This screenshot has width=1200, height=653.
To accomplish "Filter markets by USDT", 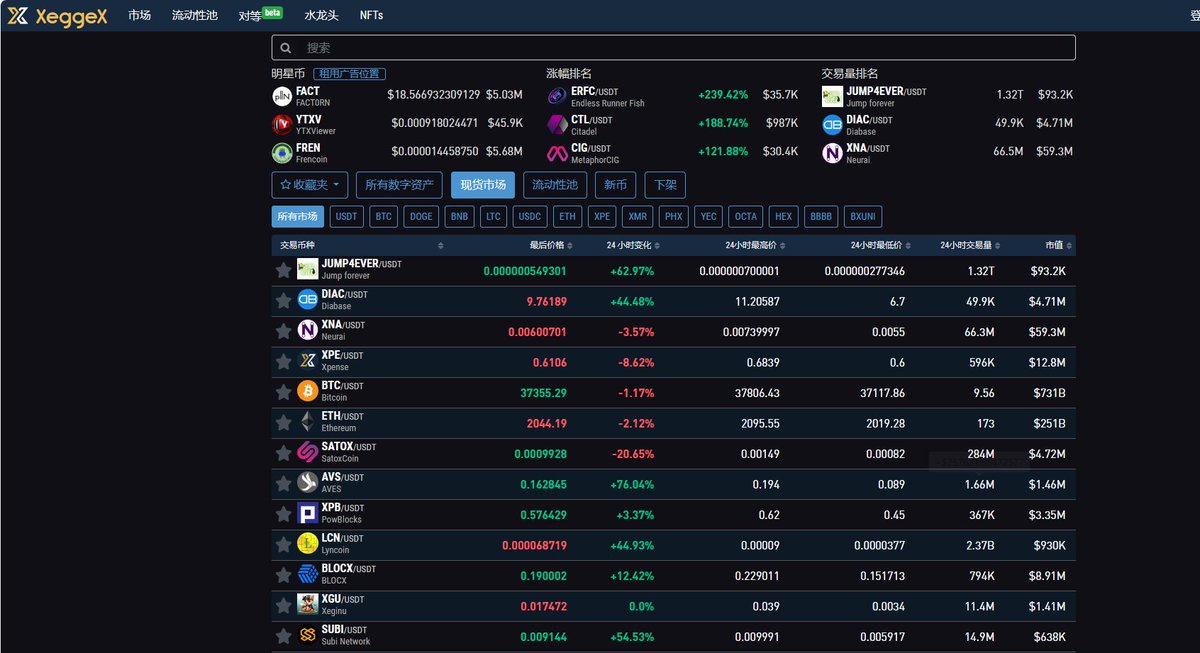I will click(x=347, y=216).
